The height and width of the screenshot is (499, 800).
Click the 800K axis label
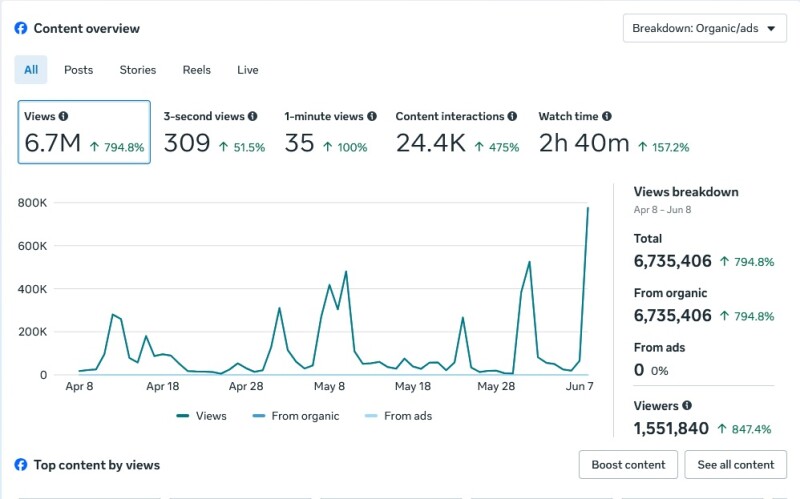tap(32, 203)
